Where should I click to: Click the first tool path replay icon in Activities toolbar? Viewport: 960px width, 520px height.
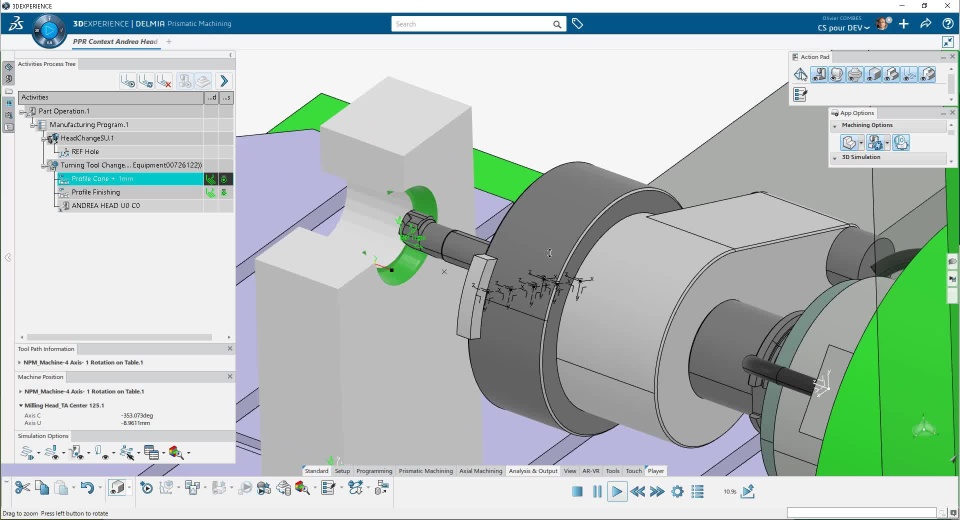pos(127,81)
